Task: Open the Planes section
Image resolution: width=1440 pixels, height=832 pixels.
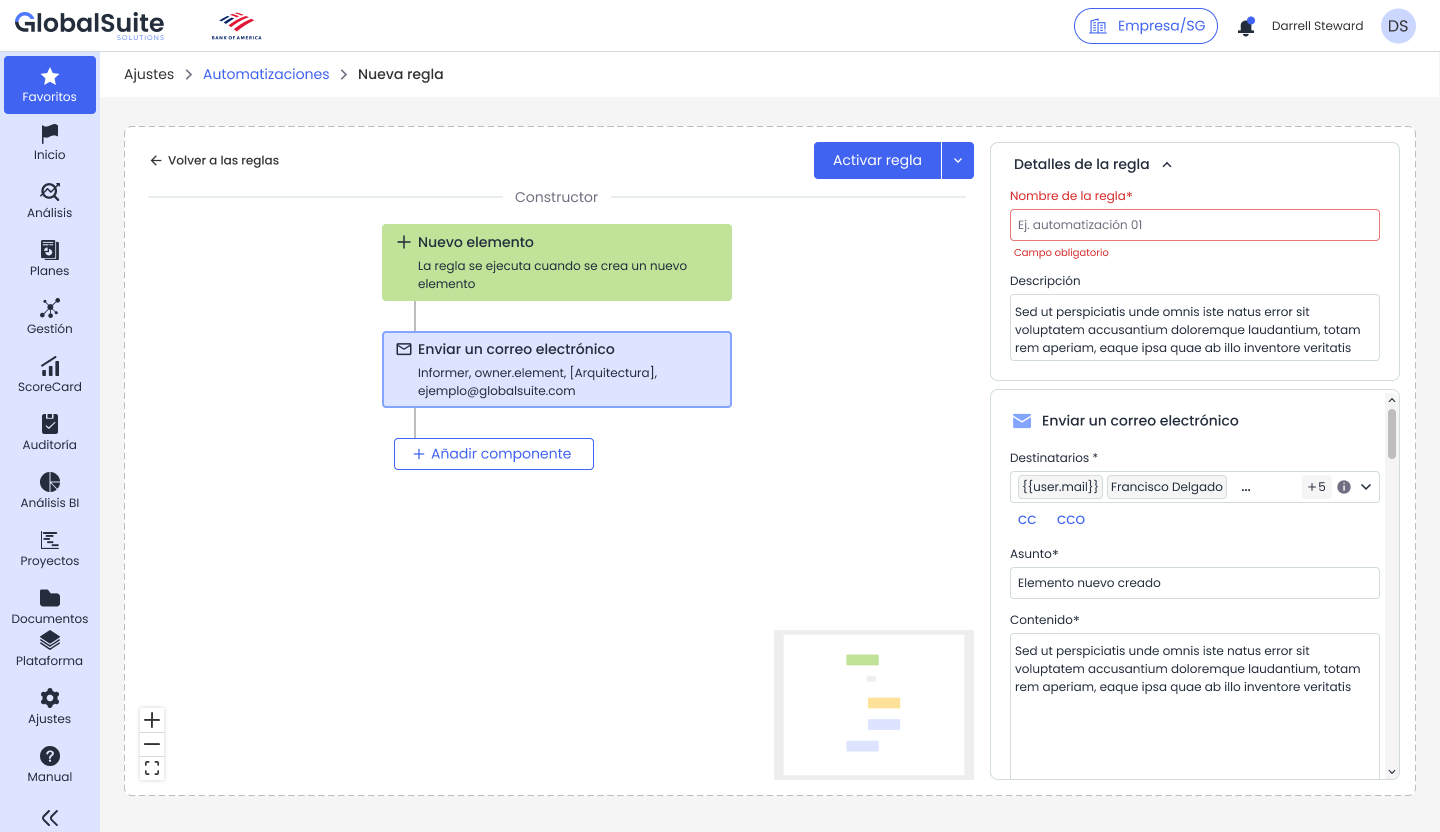Action: click(x=50, y=258)
